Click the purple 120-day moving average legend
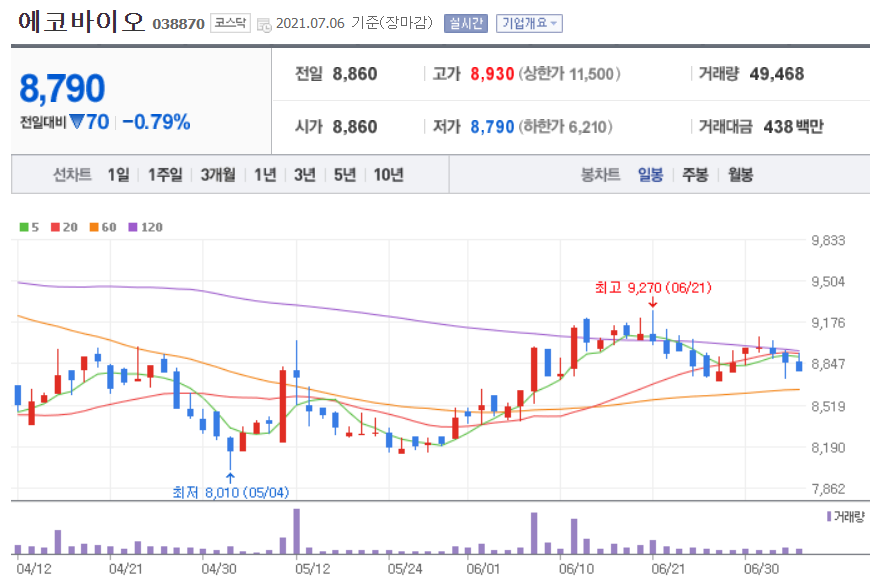 [x=145, y=227]
